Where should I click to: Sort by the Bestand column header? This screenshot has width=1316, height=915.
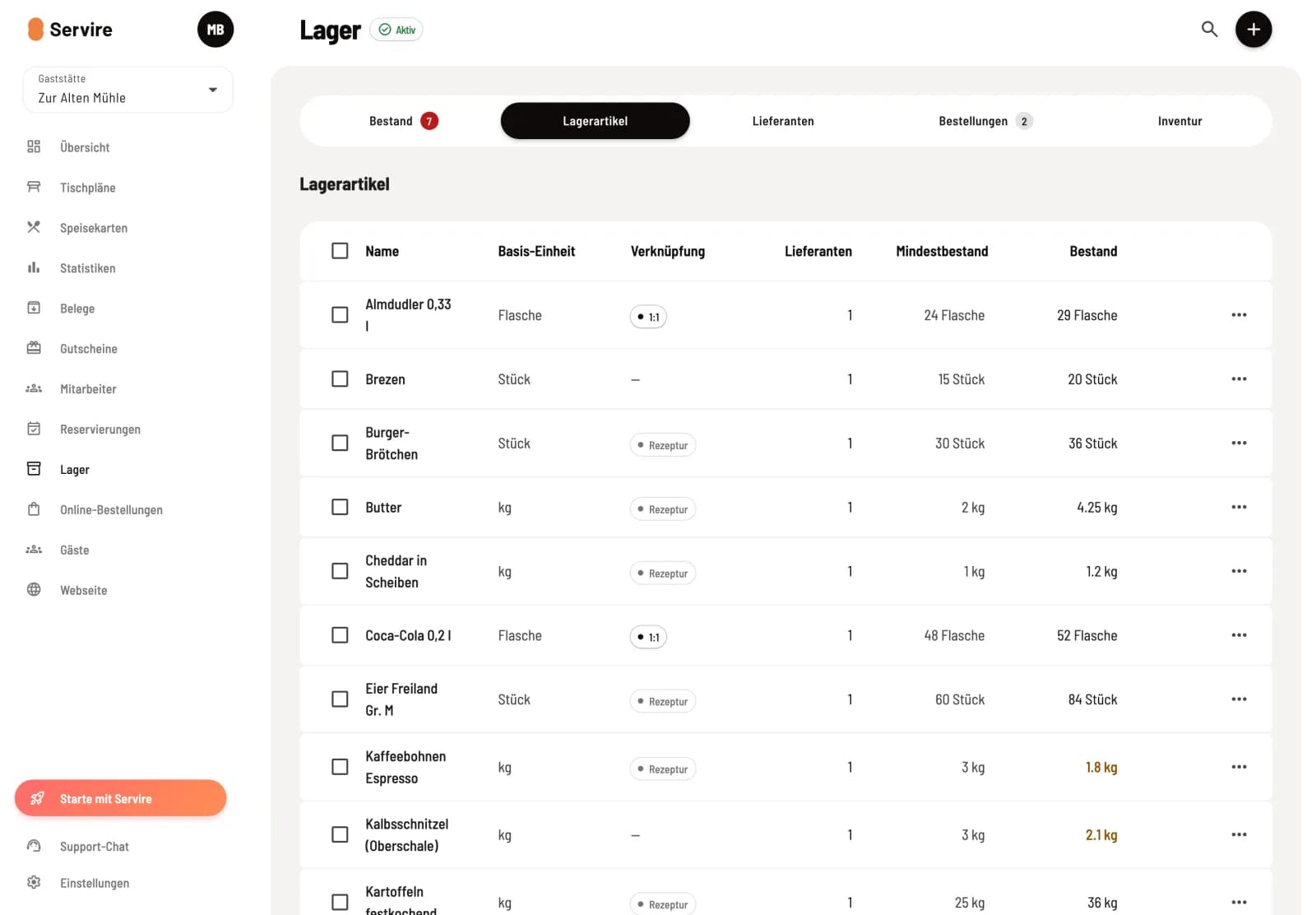pyautogui.click(x=1093, y=251)
